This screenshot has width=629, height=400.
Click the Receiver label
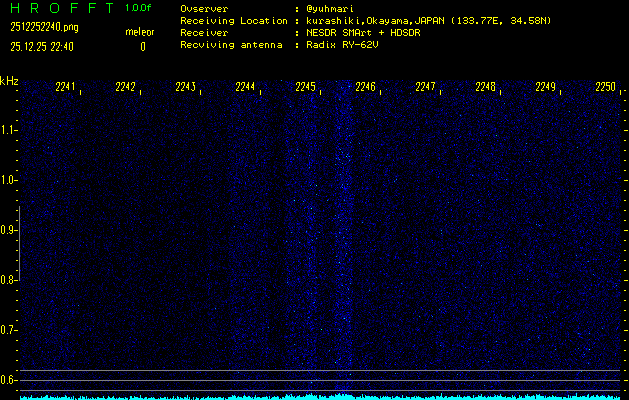click(204, 33)
